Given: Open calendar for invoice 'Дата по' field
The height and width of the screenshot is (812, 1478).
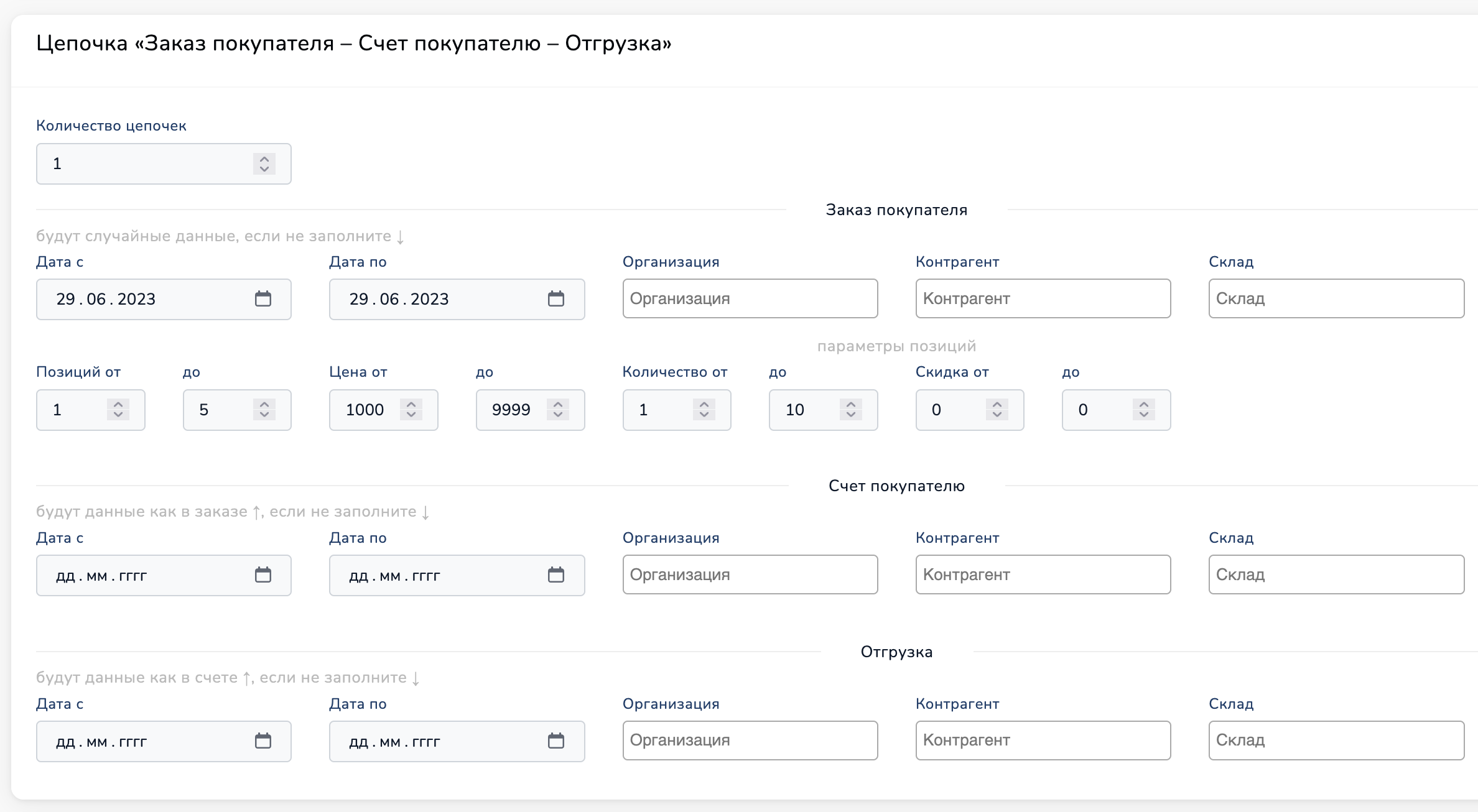Looking at the screenshot, I should point(556,575).
